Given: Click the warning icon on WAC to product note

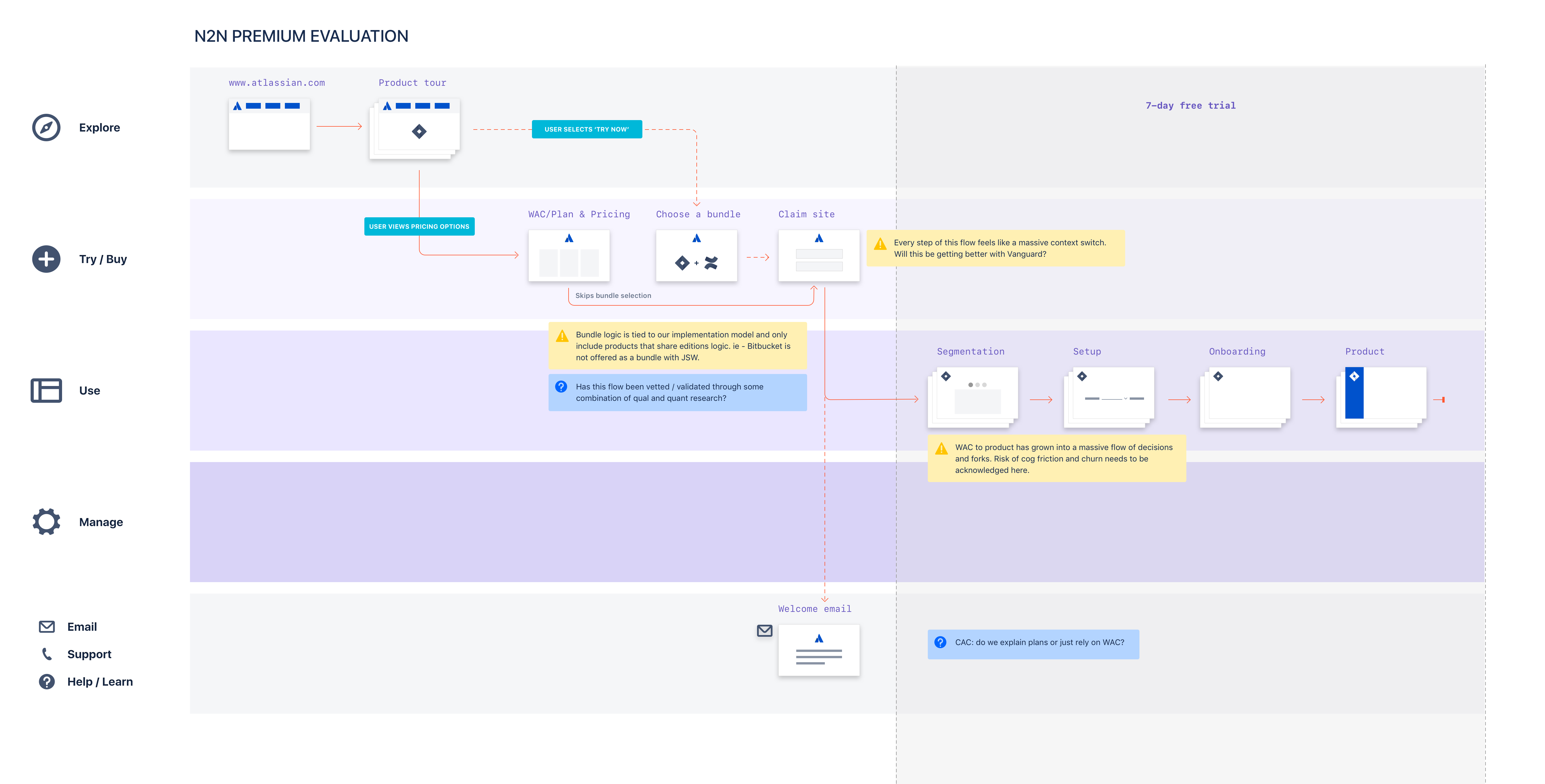Looking at the screenshot, I should [x=942, y=448].
